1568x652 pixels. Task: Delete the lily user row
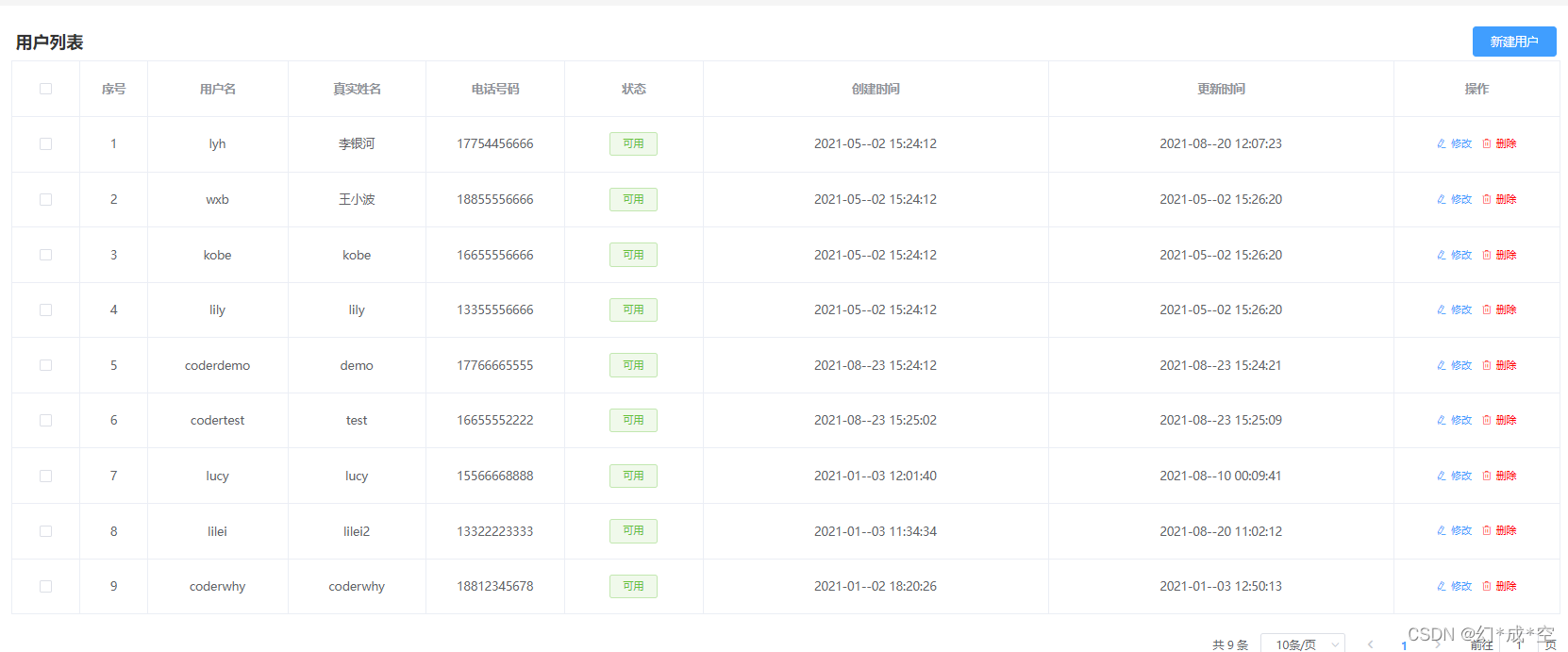1499,309
